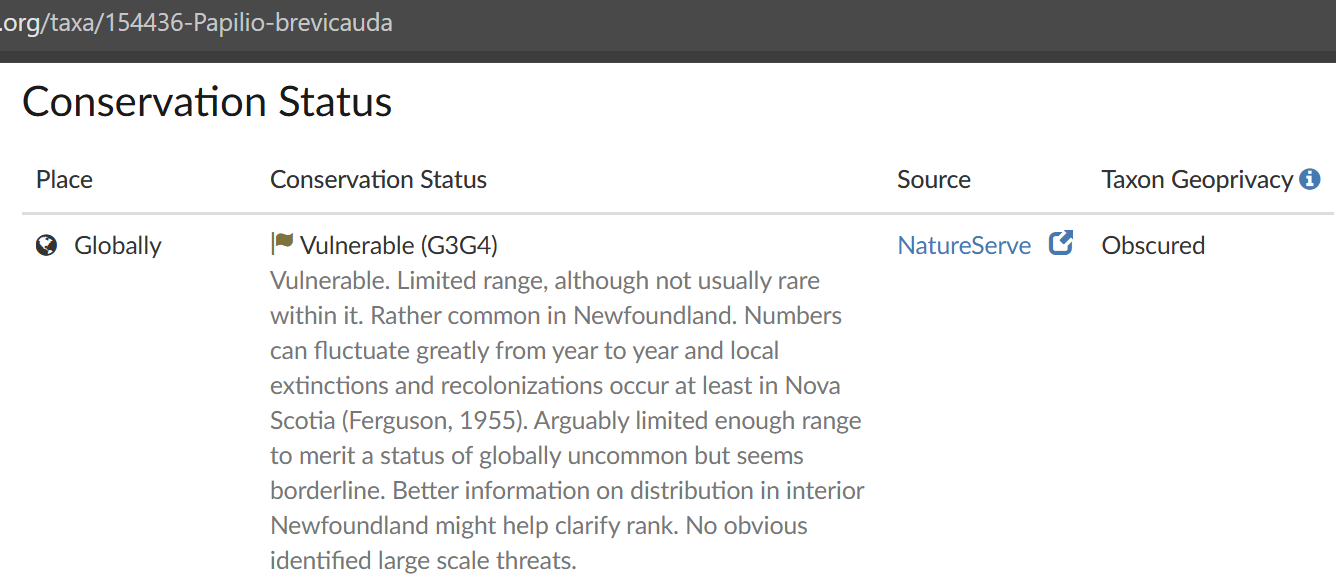Viewport: 1336px width, 580px height.
Task: Select the Taxon Geoprivacy column header text
Action: tap(1197, 180)
